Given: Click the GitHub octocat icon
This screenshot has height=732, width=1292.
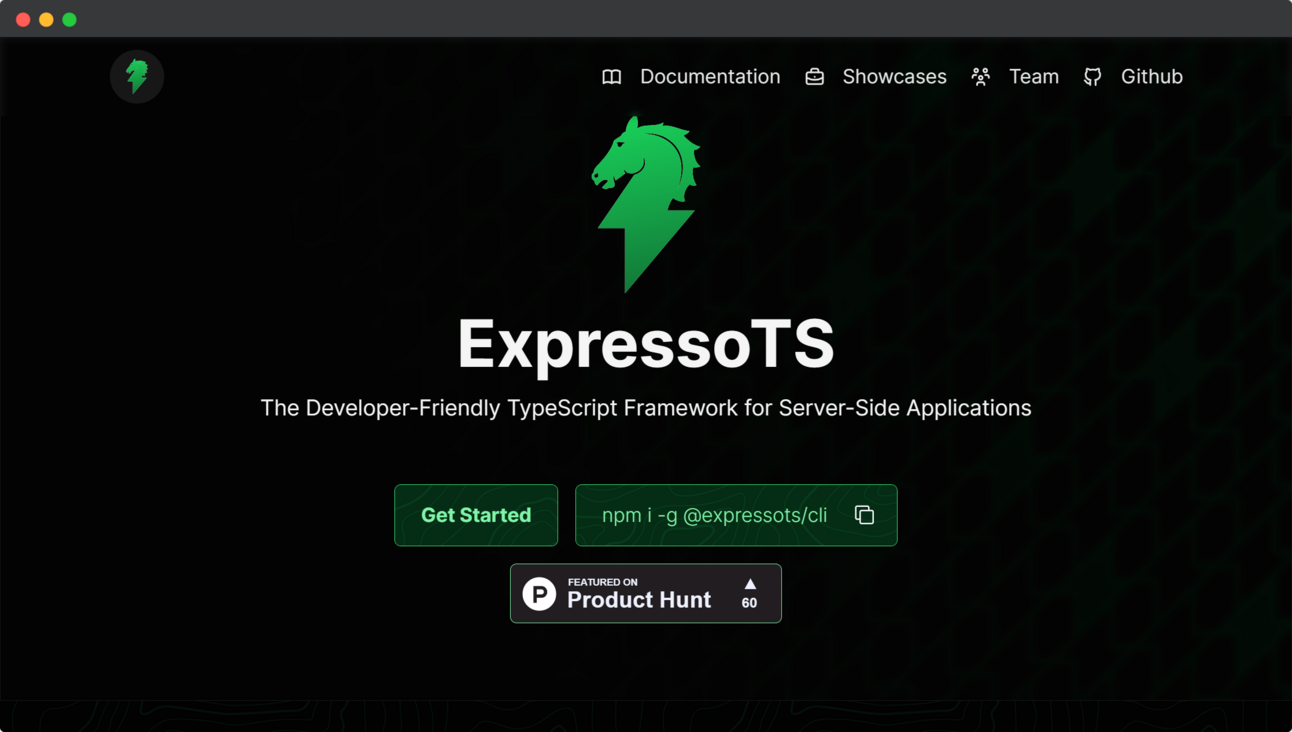Looking at the screenshot, I should point(1093,77).
